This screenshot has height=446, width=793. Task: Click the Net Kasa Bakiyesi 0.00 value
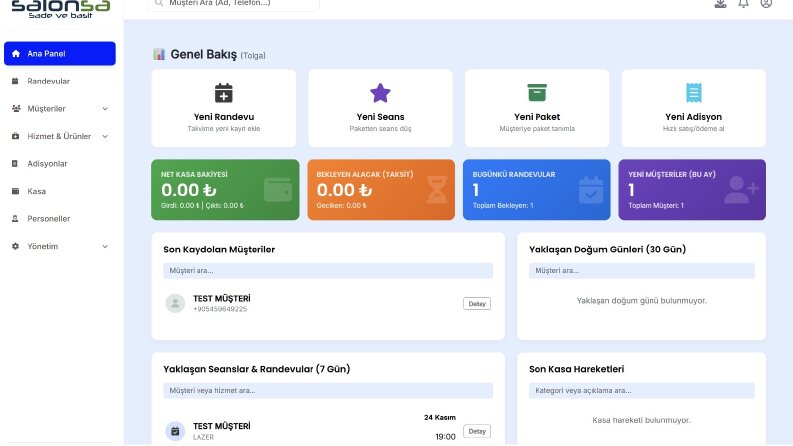189,190
